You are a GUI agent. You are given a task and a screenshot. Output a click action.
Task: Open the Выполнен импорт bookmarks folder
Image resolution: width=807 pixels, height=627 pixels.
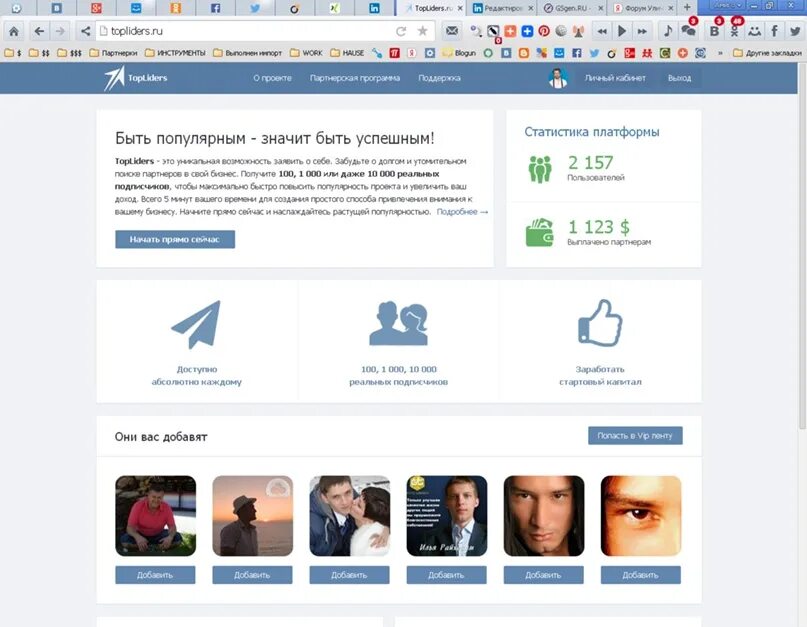pyautogui.click(x=248, y=53)
